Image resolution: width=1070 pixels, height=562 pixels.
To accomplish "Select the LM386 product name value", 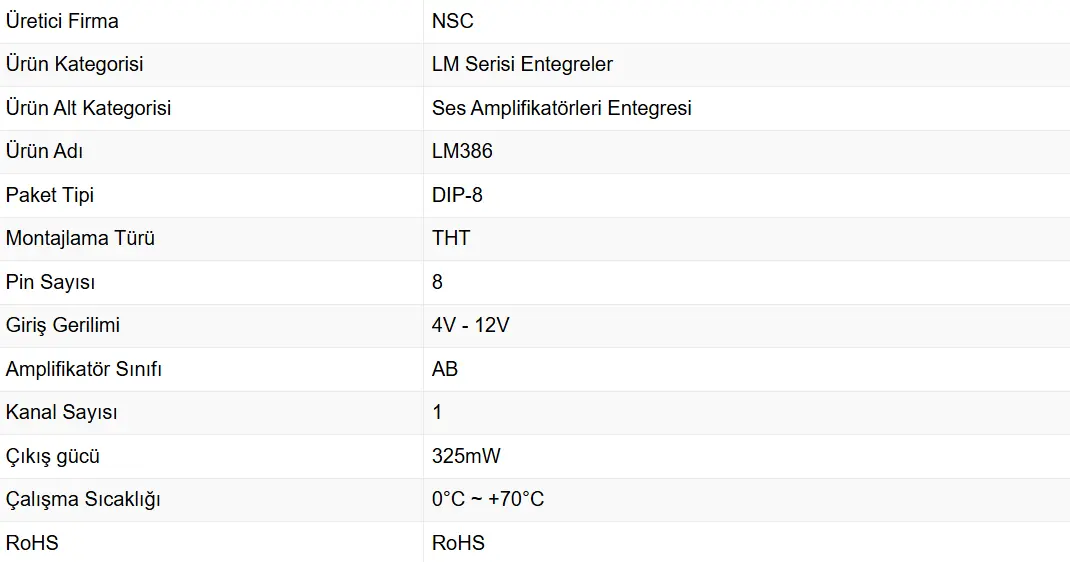I will (462, 151).
